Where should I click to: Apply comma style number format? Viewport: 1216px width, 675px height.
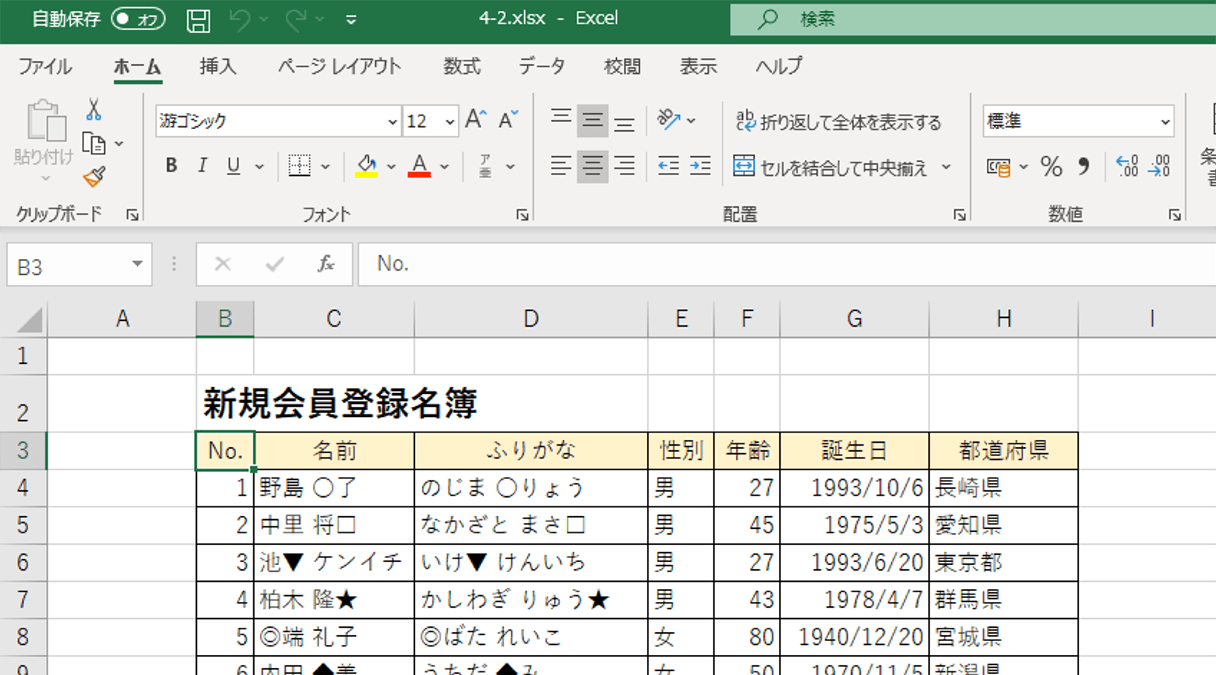[x=1084, y=167]
